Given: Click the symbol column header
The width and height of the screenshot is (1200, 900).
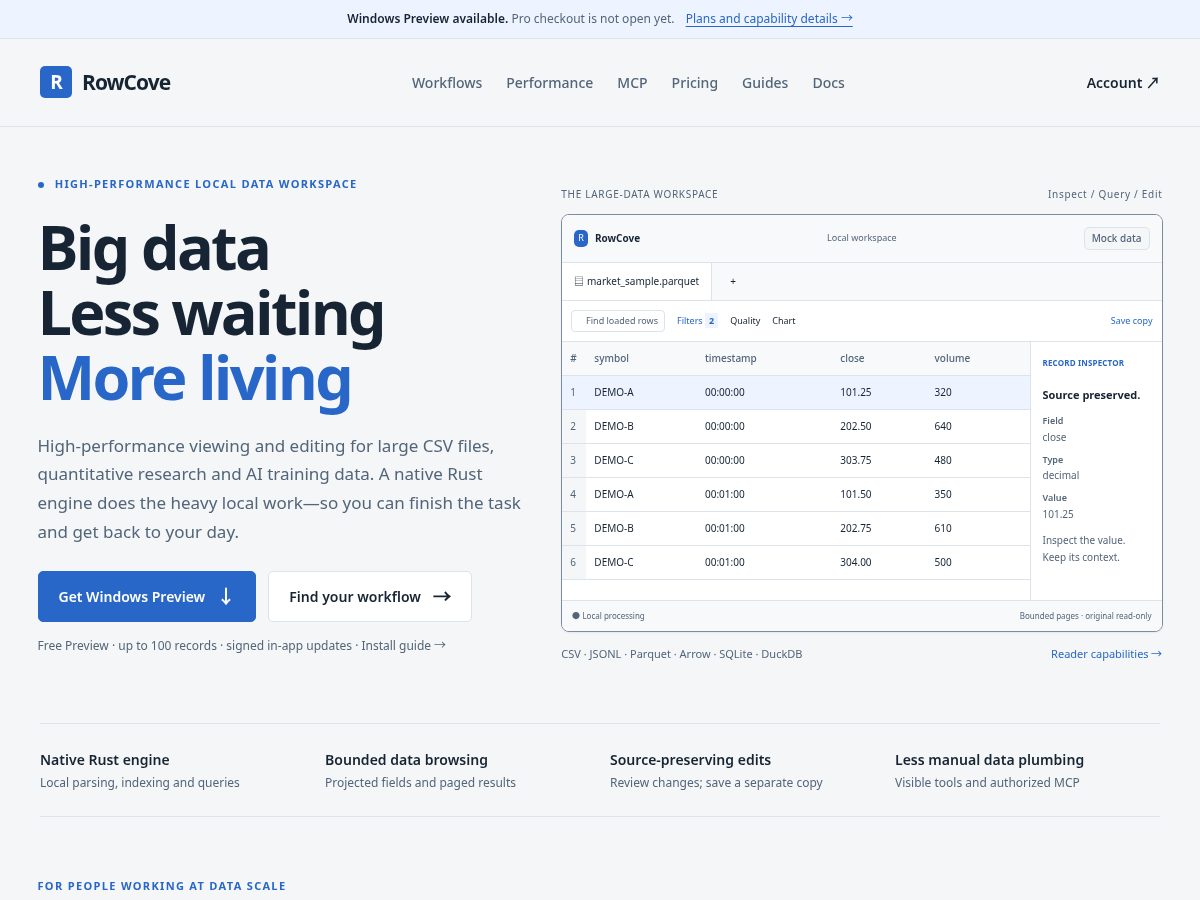Looking at the screenshot, I should coord(611,358).
